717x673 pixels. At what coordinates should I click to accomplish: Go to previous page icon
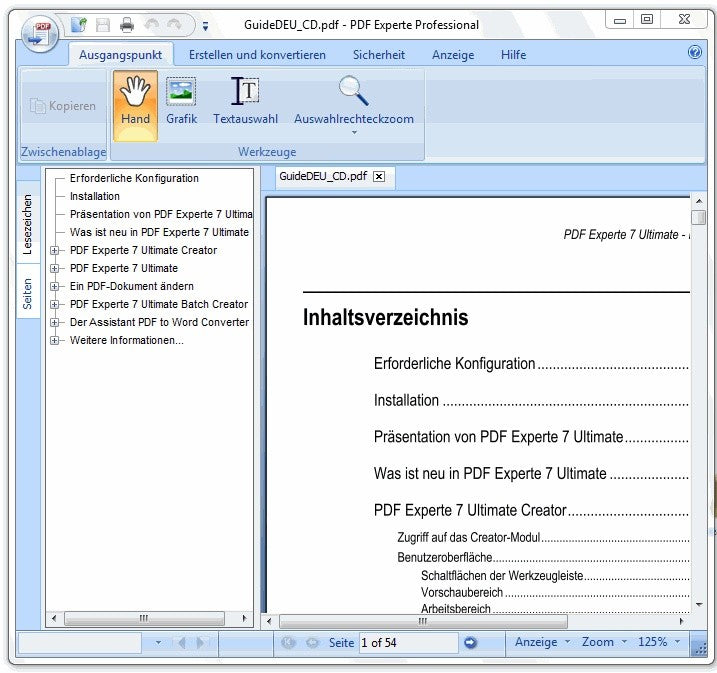[312, 643]
